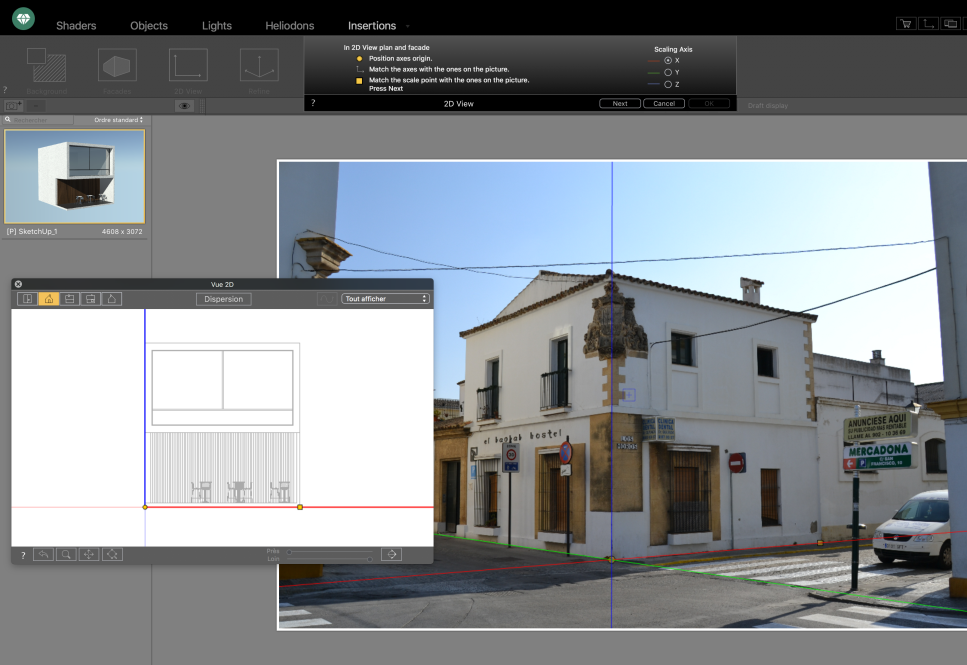Click the Loin clipping slider

[x=330, y=559]
